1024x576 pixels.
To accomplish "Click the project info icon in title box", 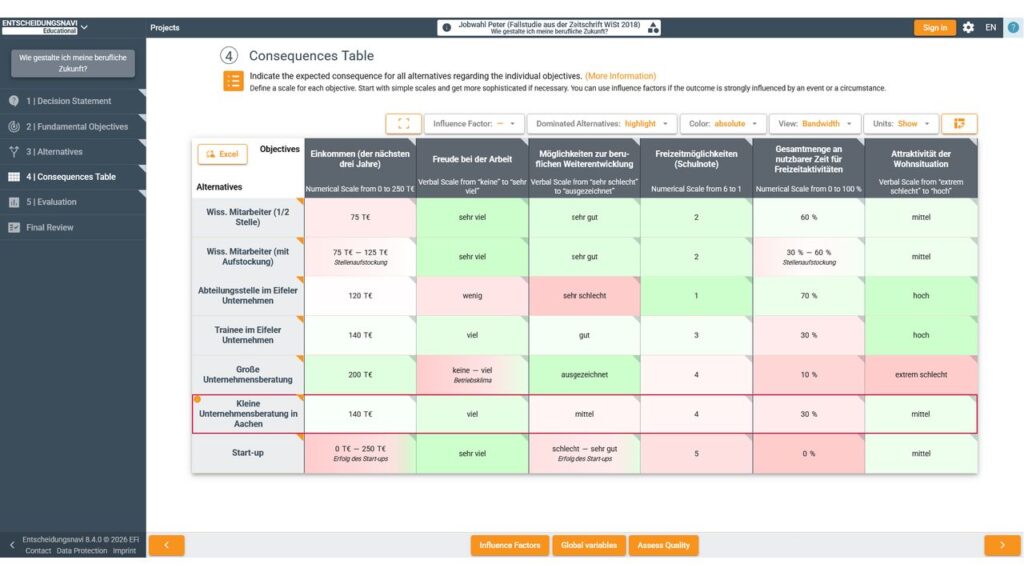I will pos(447,27).
